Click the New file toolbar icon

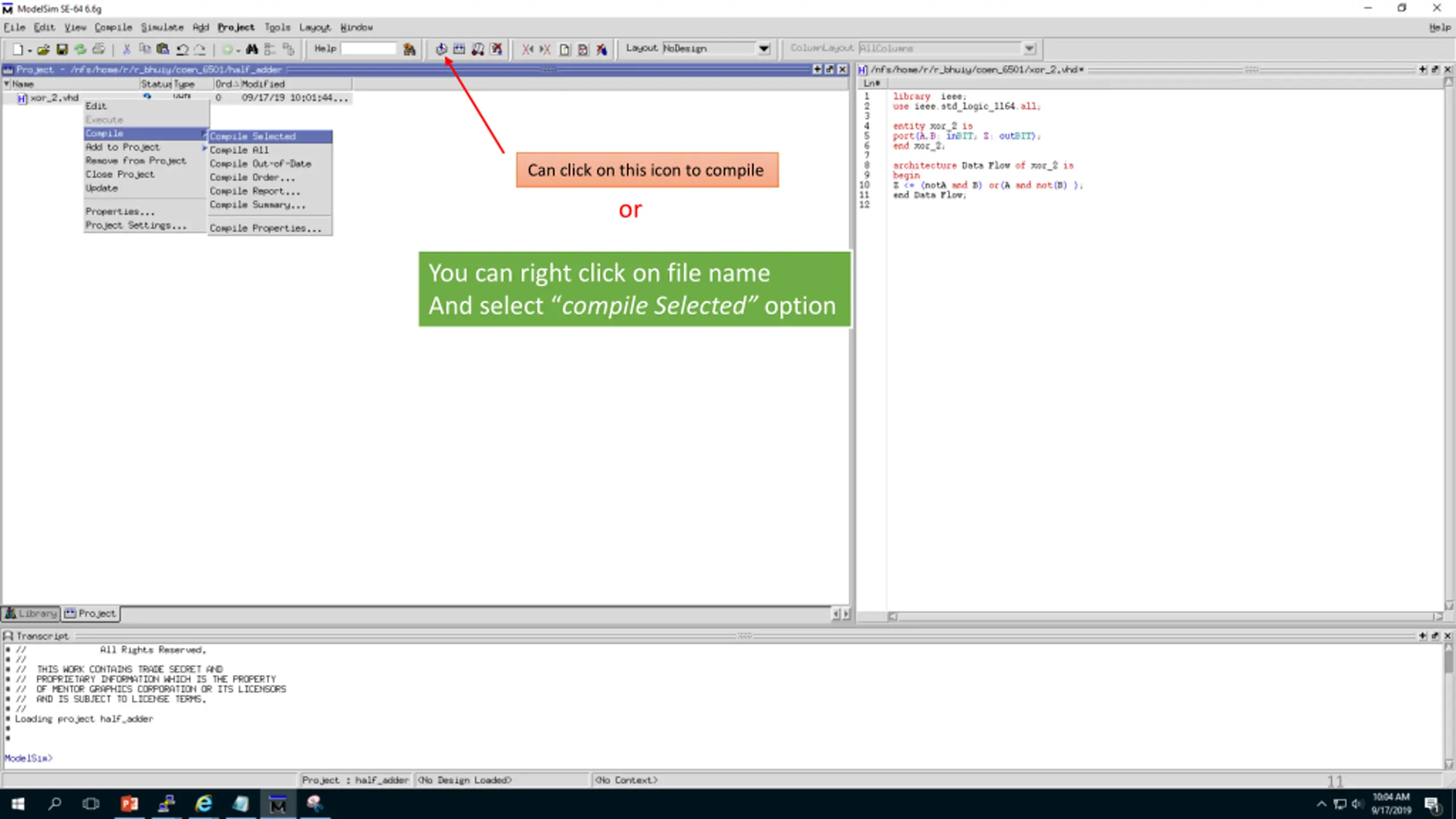point(18,49)
